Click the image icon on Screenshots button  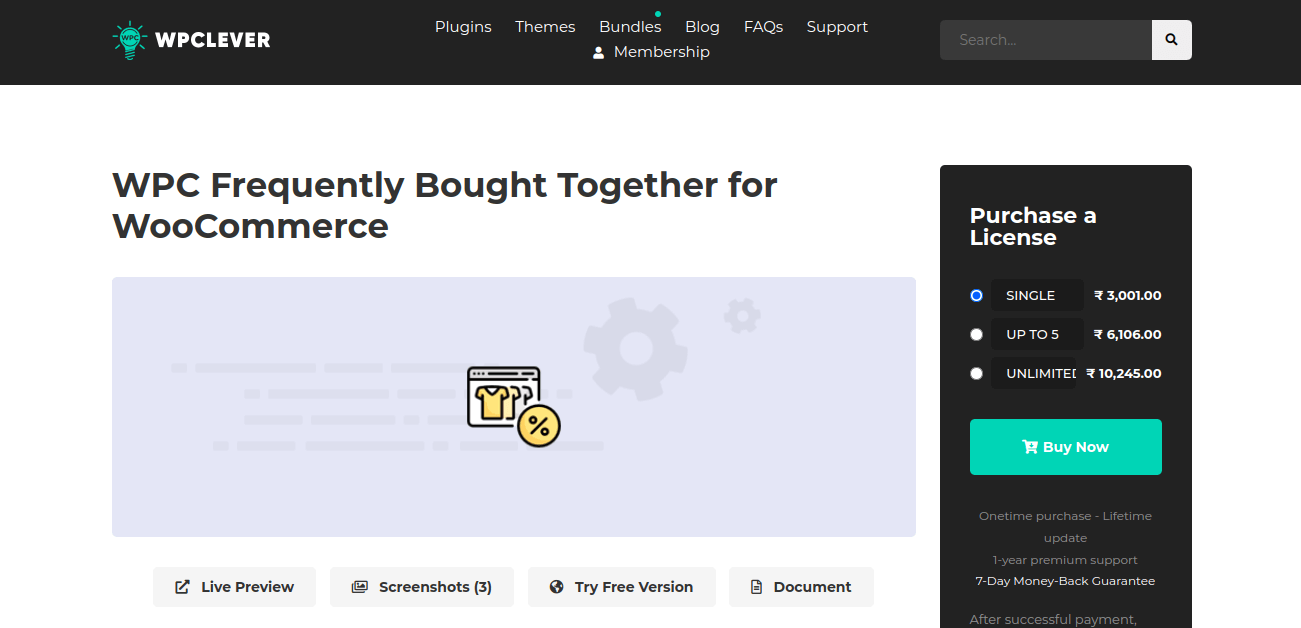click(x=360, y=586)
